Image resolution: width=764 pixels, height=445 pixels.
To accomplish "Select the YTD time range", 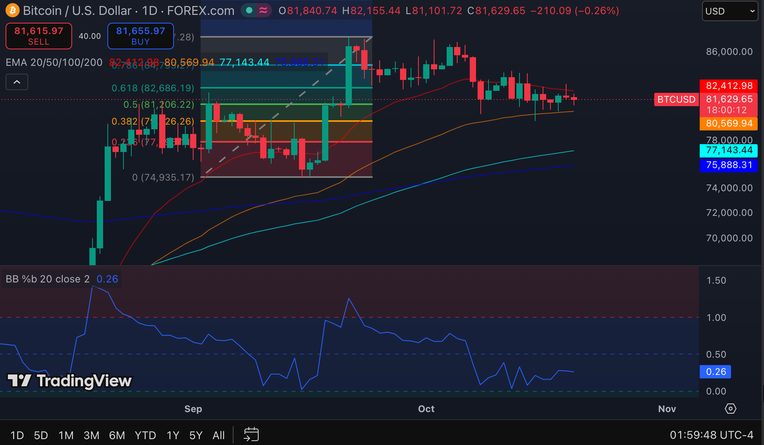I will point(145,435).
